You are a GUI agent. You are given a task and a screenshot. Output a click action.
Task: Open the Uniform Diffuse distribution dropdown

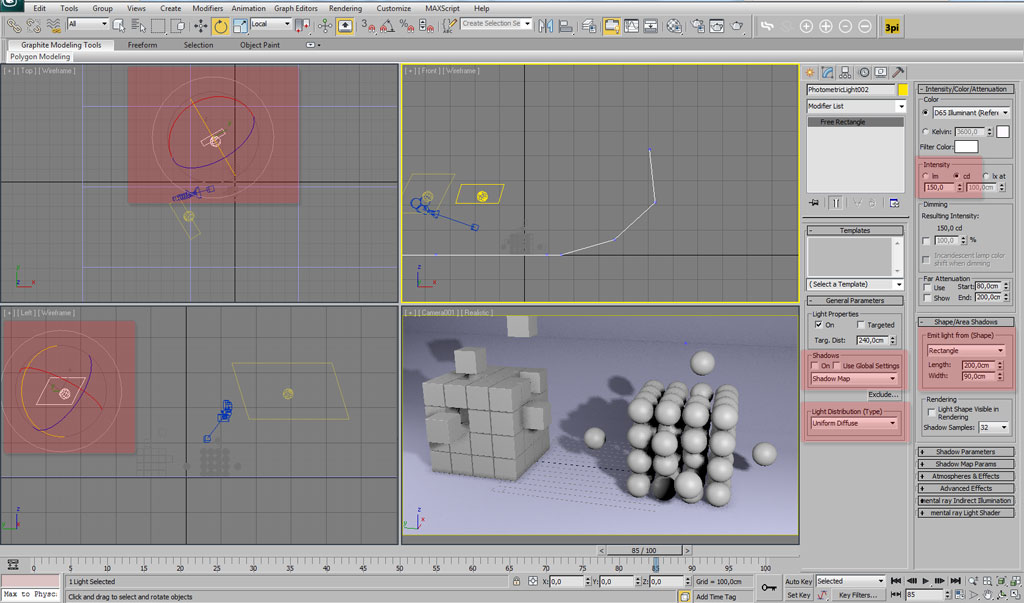click(x=855, y=423)
